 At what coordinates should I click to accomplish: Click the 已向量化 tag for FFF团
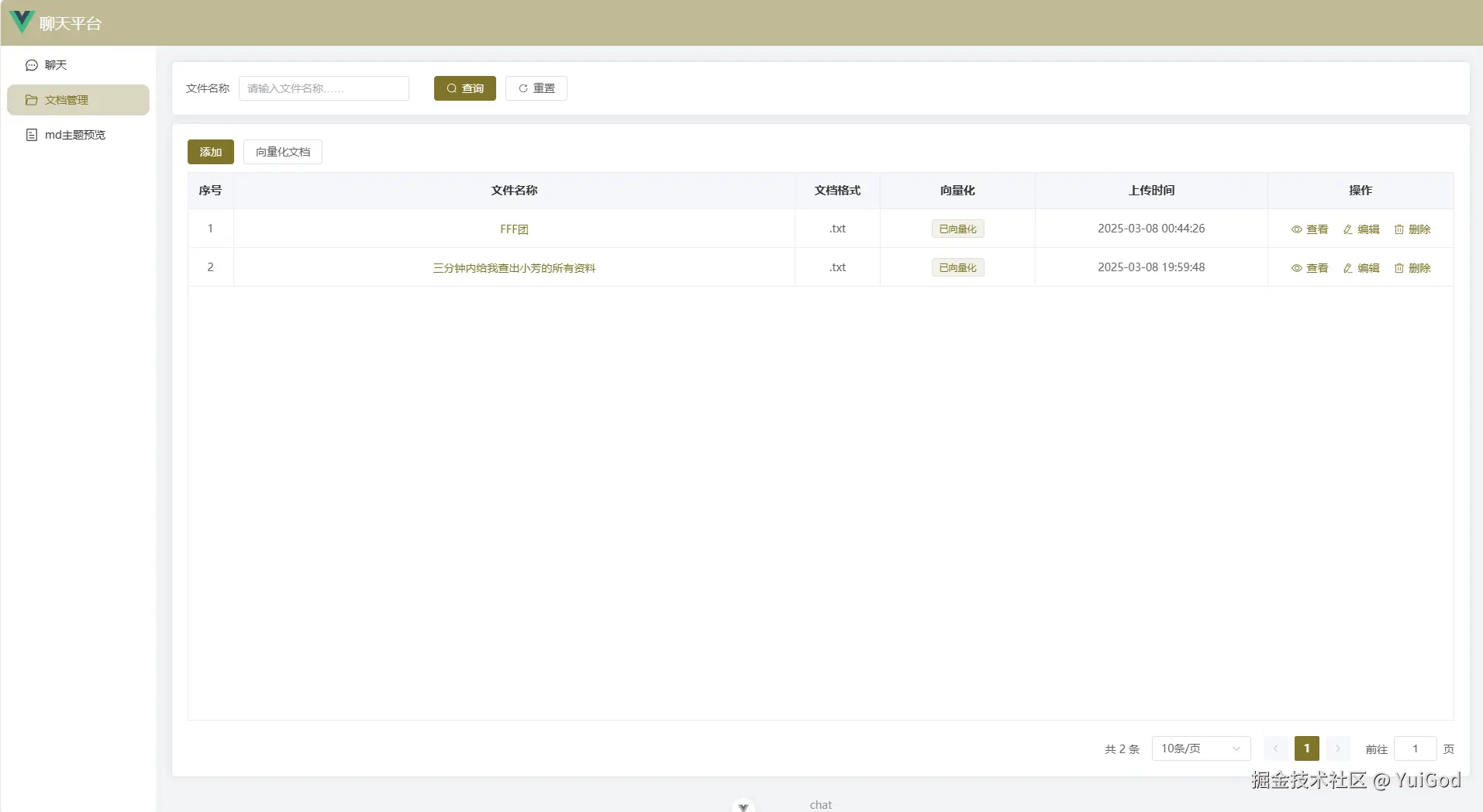[958, 229]
